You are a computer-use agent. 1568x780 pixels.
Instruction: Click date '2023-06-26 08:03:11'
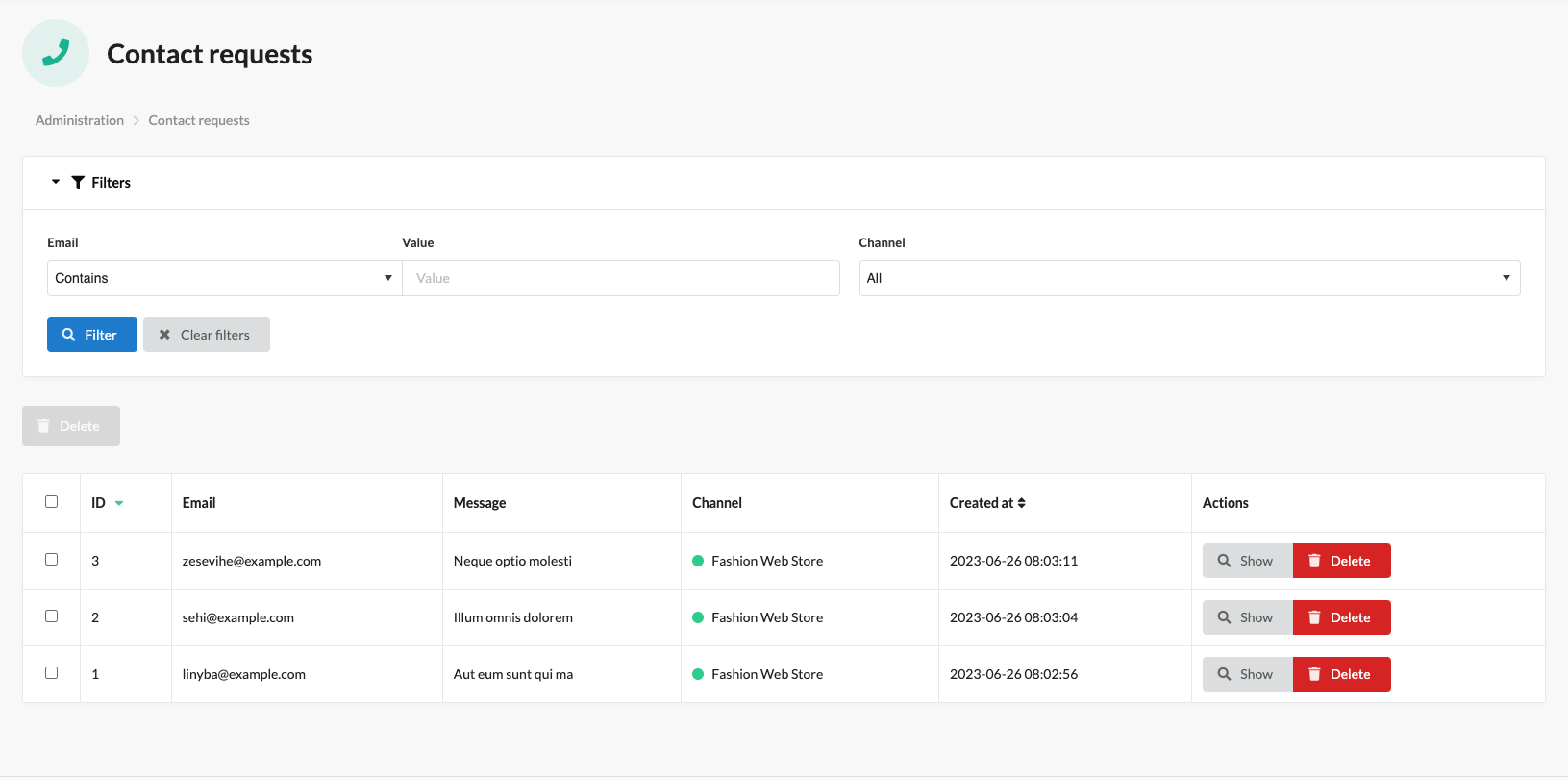coord(1013,561)
